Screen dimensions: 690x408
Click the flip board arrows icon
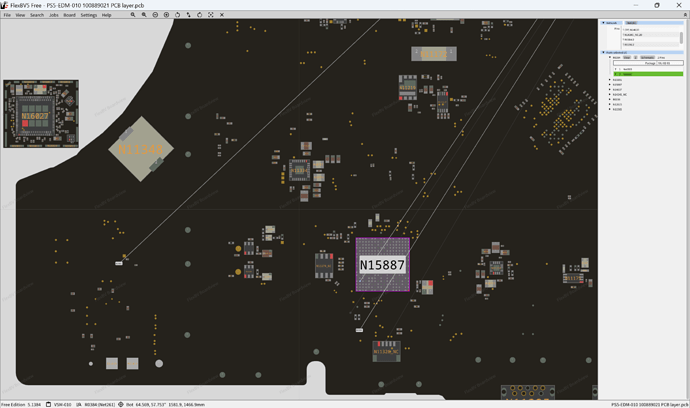[x=188, y=15]
